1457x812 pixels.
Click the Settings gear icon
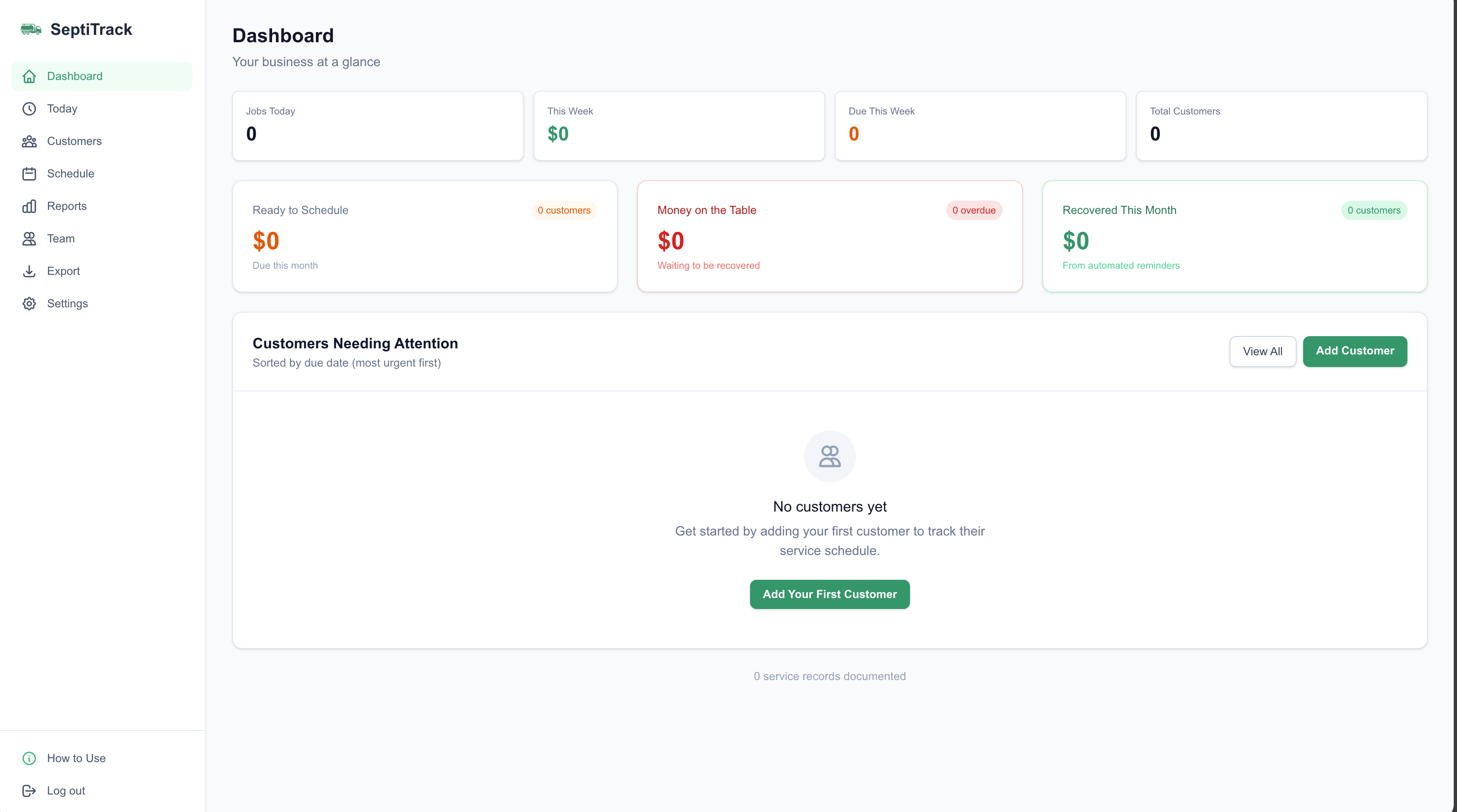29,304
